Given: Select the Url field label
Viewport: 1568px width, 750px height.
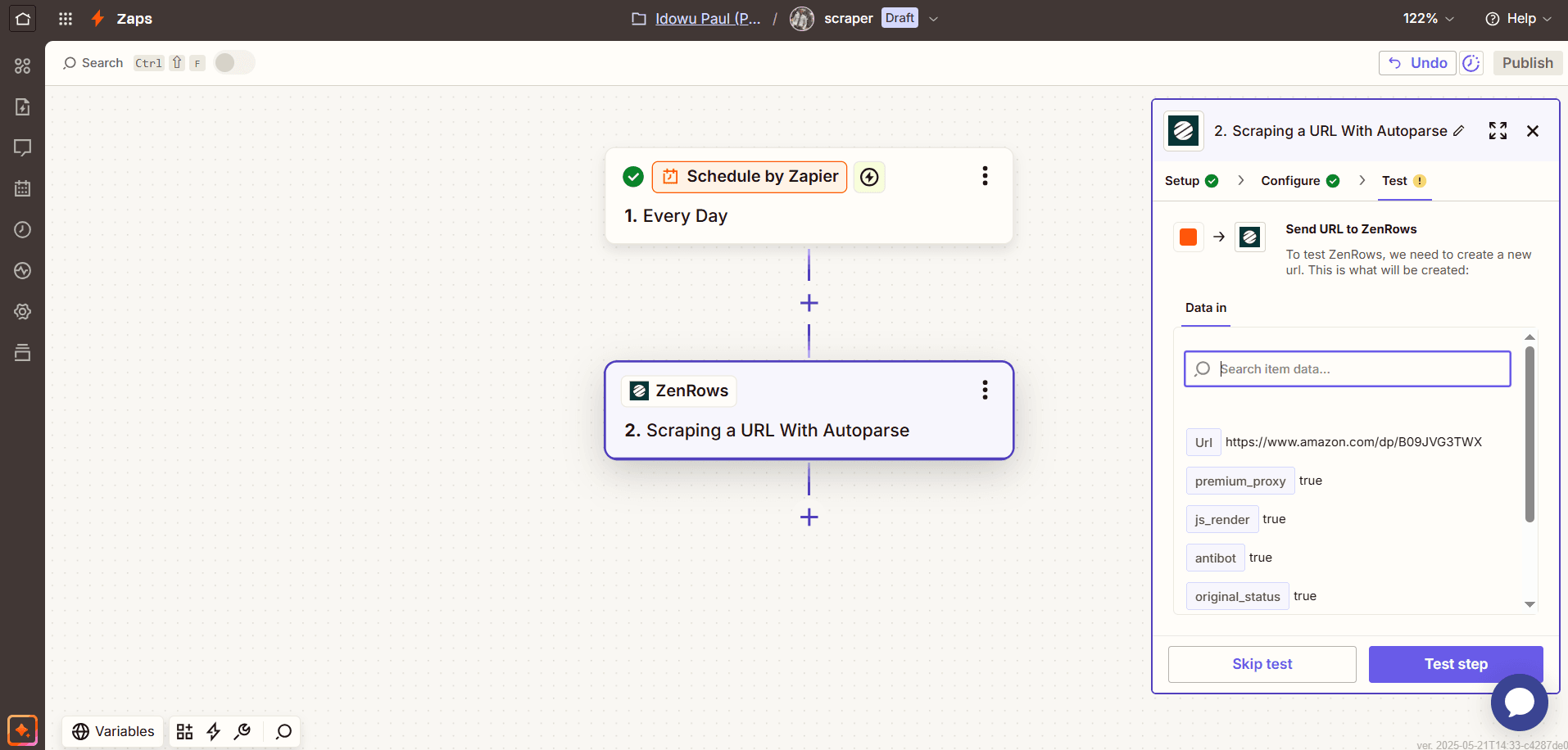Looking at the screenshot, I should pos(1203,442).
